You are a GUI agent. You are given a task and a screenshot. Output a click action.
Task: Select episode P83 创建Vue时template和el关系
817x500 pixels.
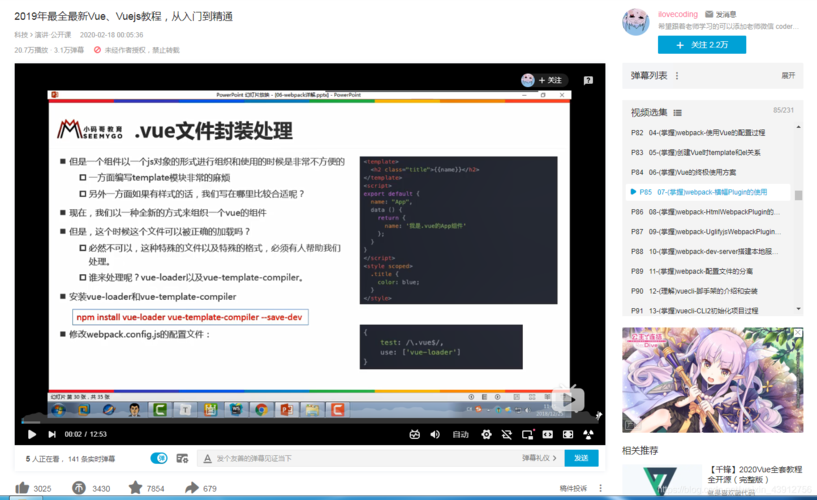click(x=708, y=153)
